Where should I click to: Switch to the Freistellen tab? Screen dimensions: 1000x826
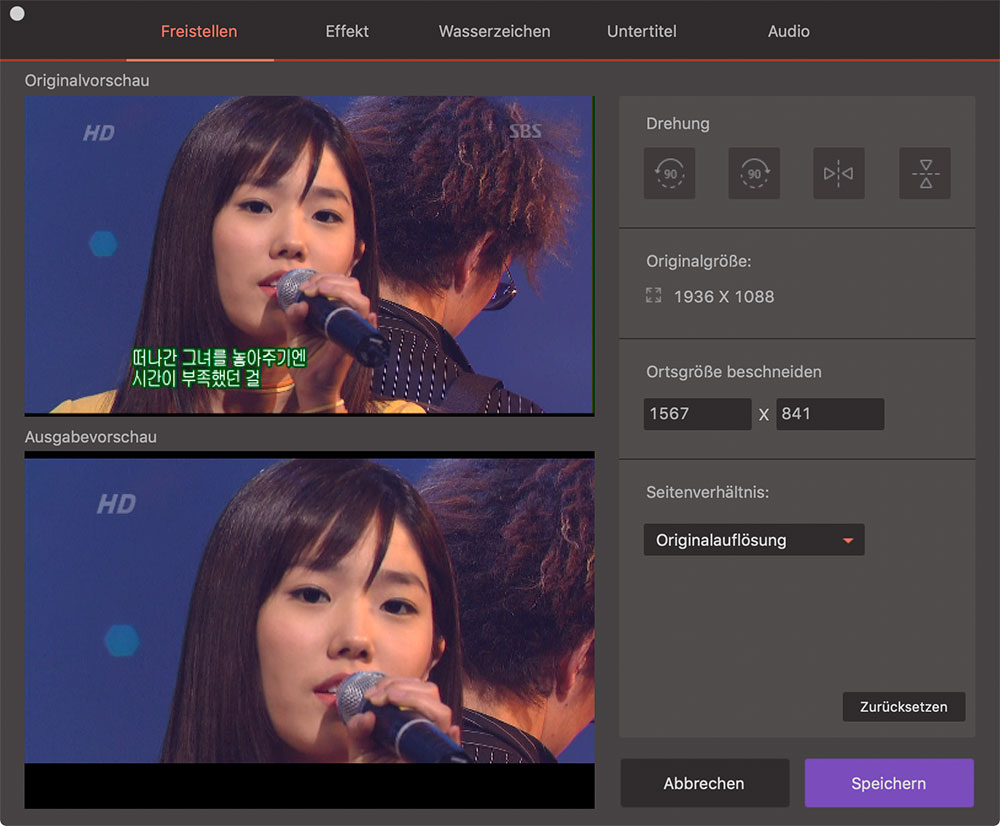[199, 31]
